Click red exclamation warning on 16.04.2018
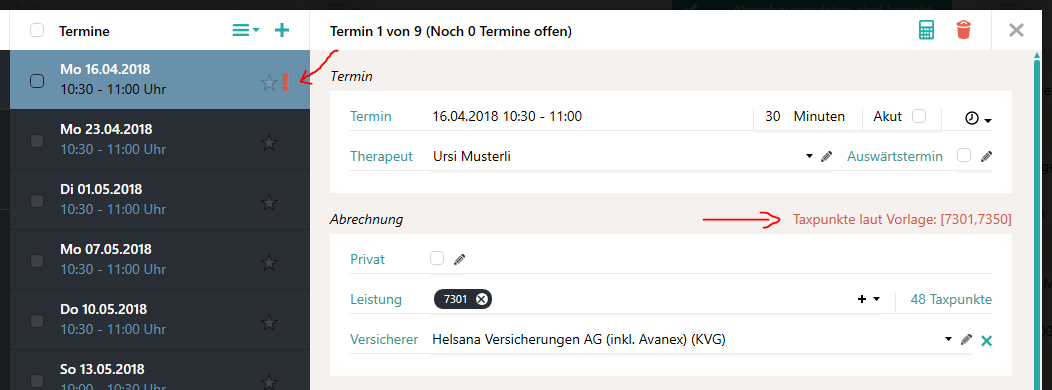Image resolution: width=1052 pixels, height=390 pixels. pos(285,83)
